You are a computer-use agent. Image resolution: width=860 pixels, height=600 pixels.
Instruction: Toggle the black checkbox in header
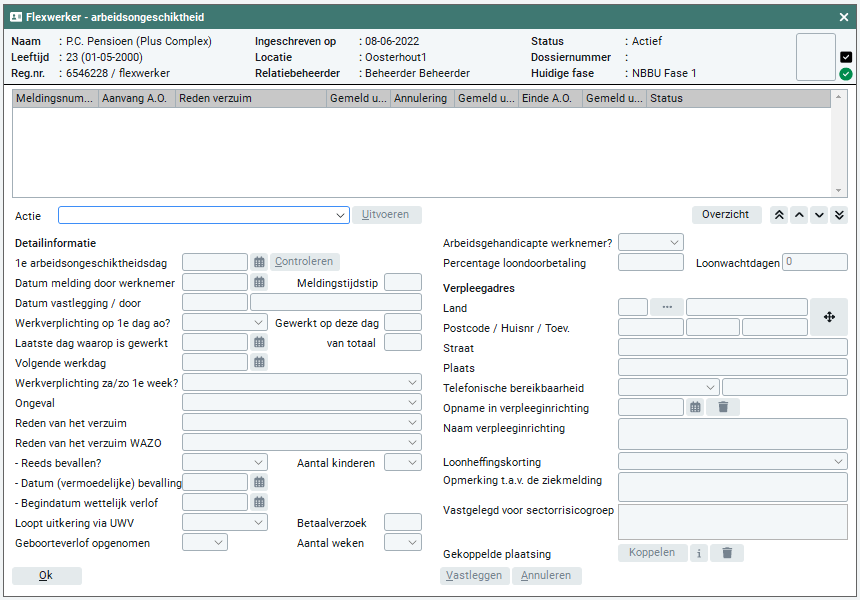pos(846,57)
